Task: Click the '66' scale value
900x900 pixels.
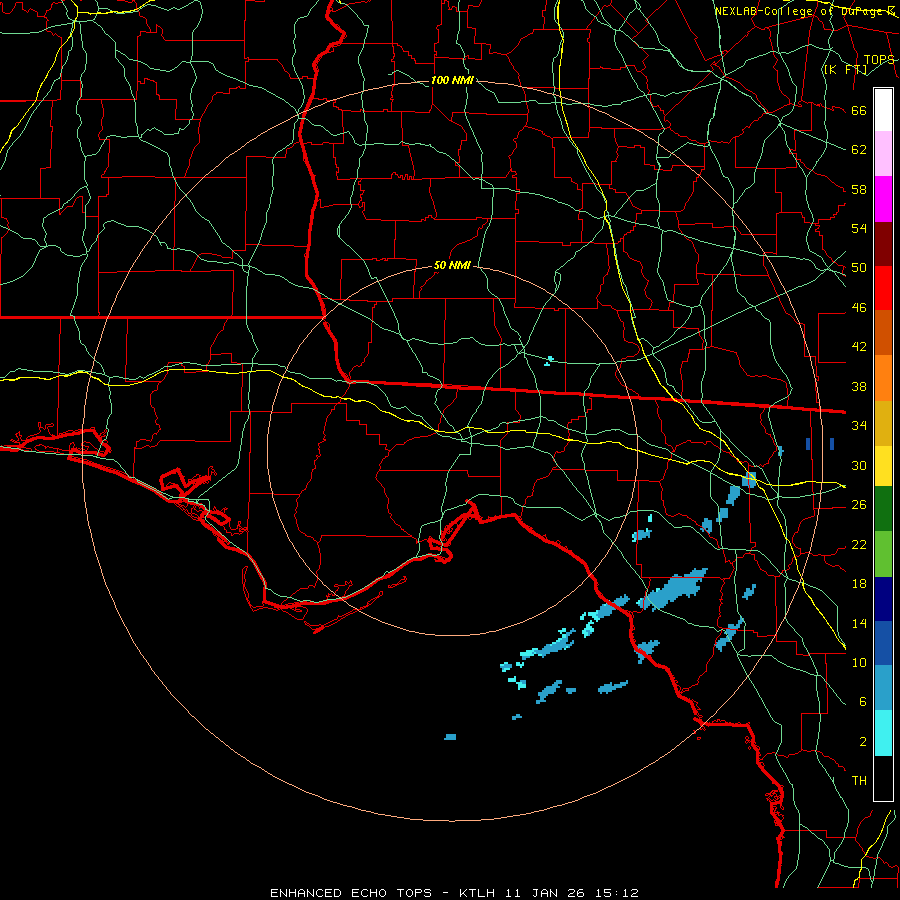Action: pyautogui.click(x=859, y=110)
